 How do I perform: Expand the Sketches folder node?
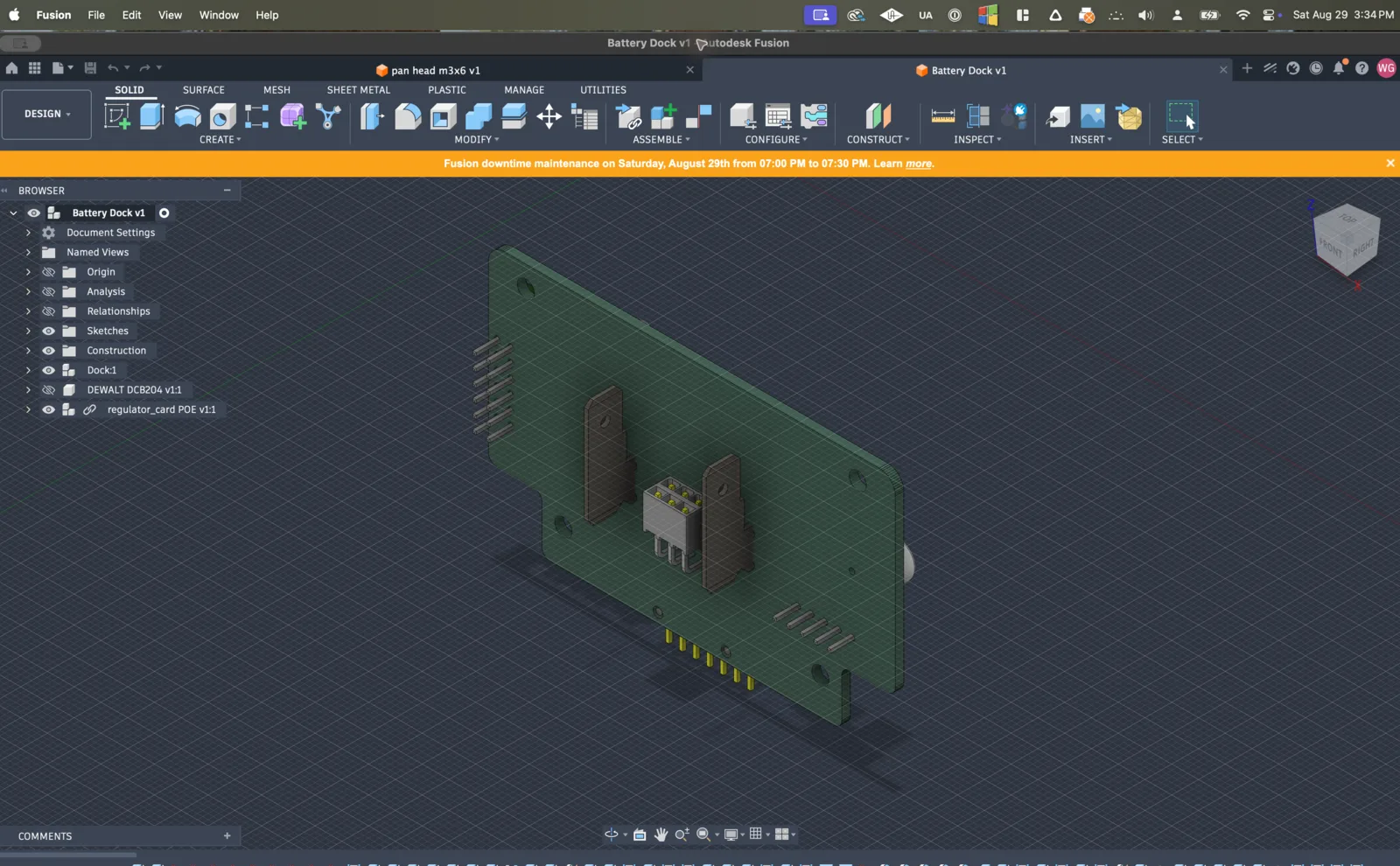click(28, 331)
